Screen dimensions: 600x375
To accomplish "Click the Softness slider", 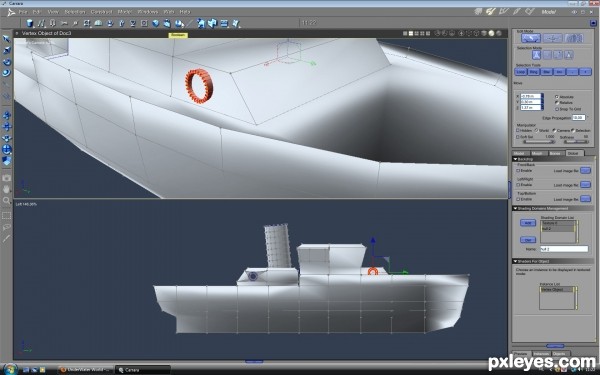I will [576, 141].
